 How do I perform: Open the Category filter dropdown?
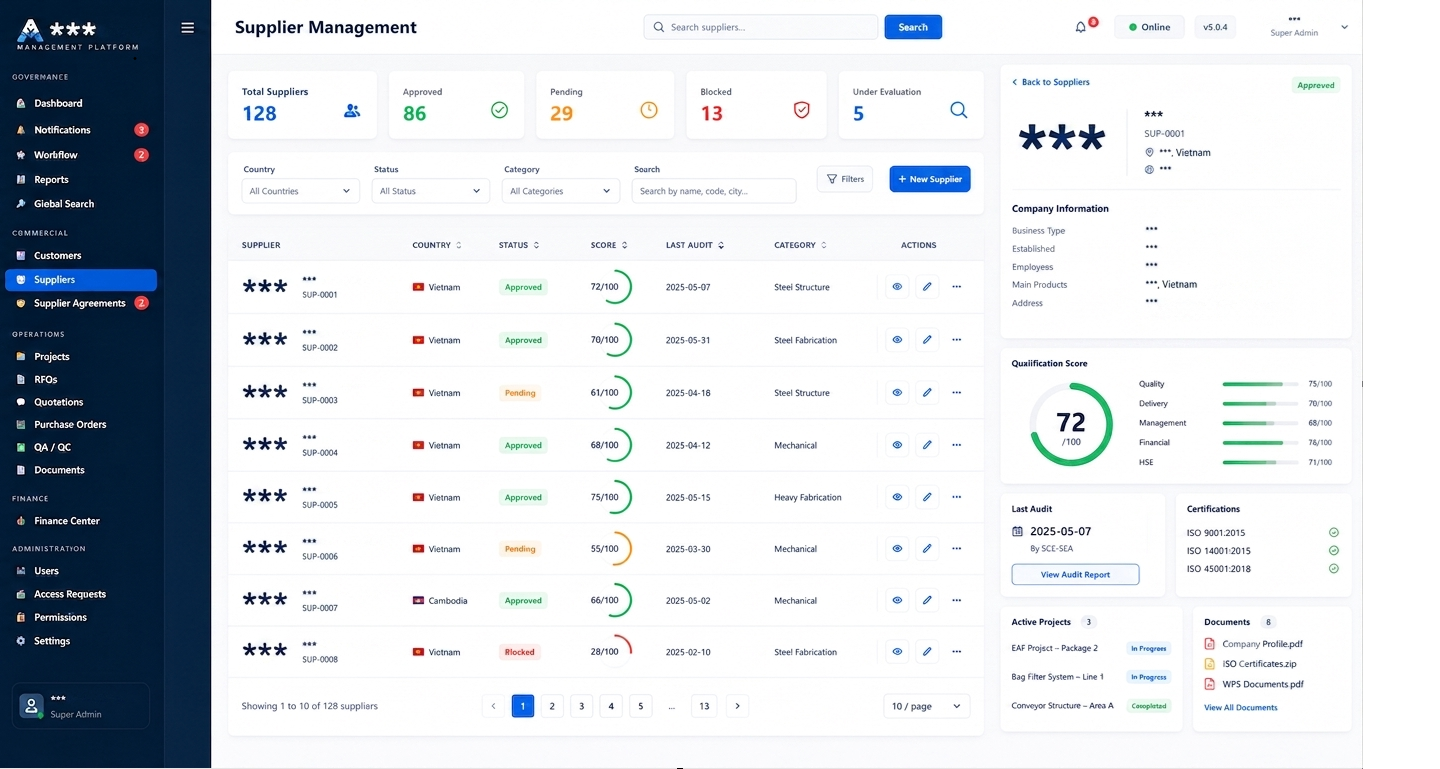pos(561,191)
